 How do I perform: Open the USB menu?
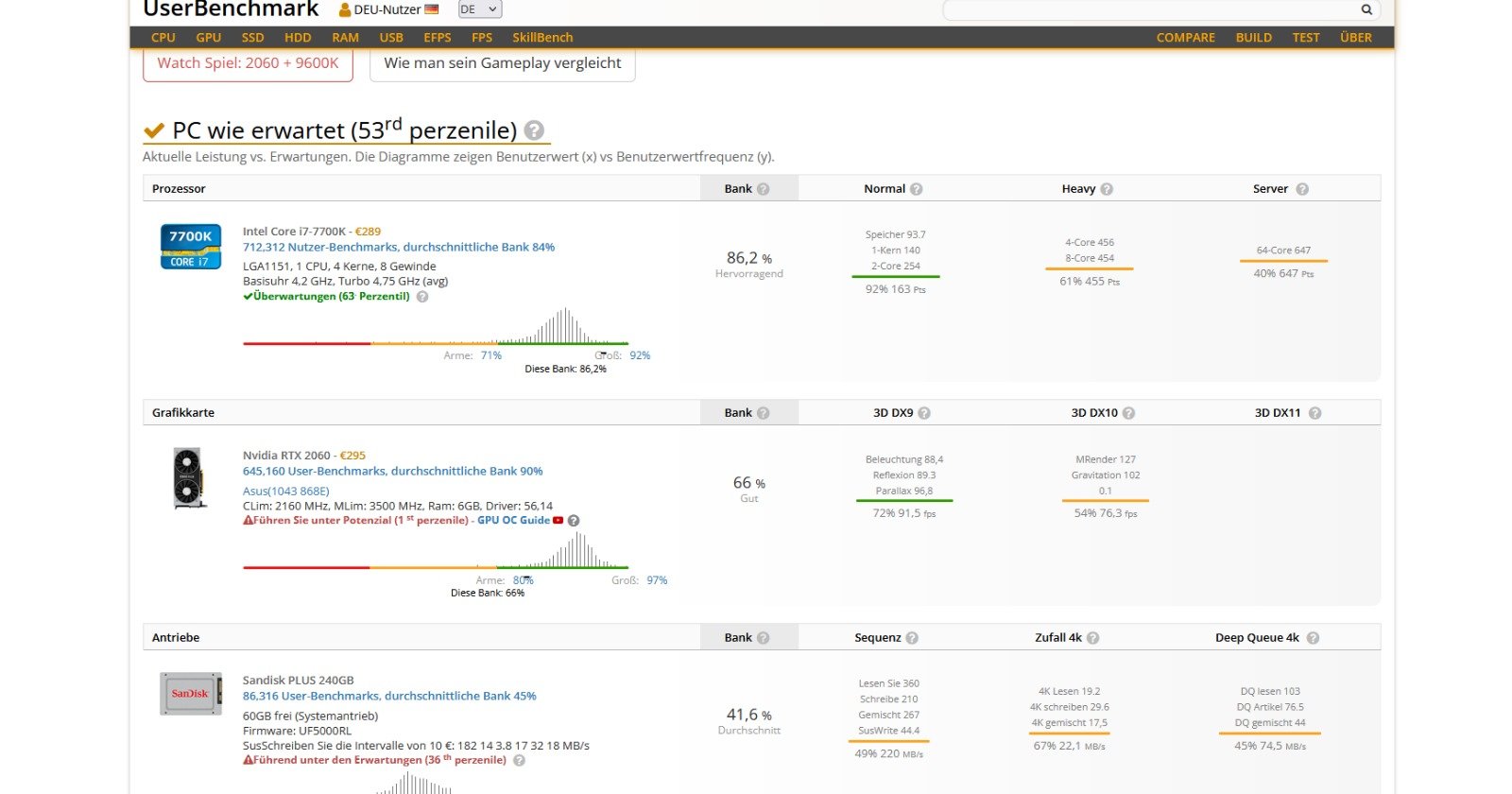point(391,38)
